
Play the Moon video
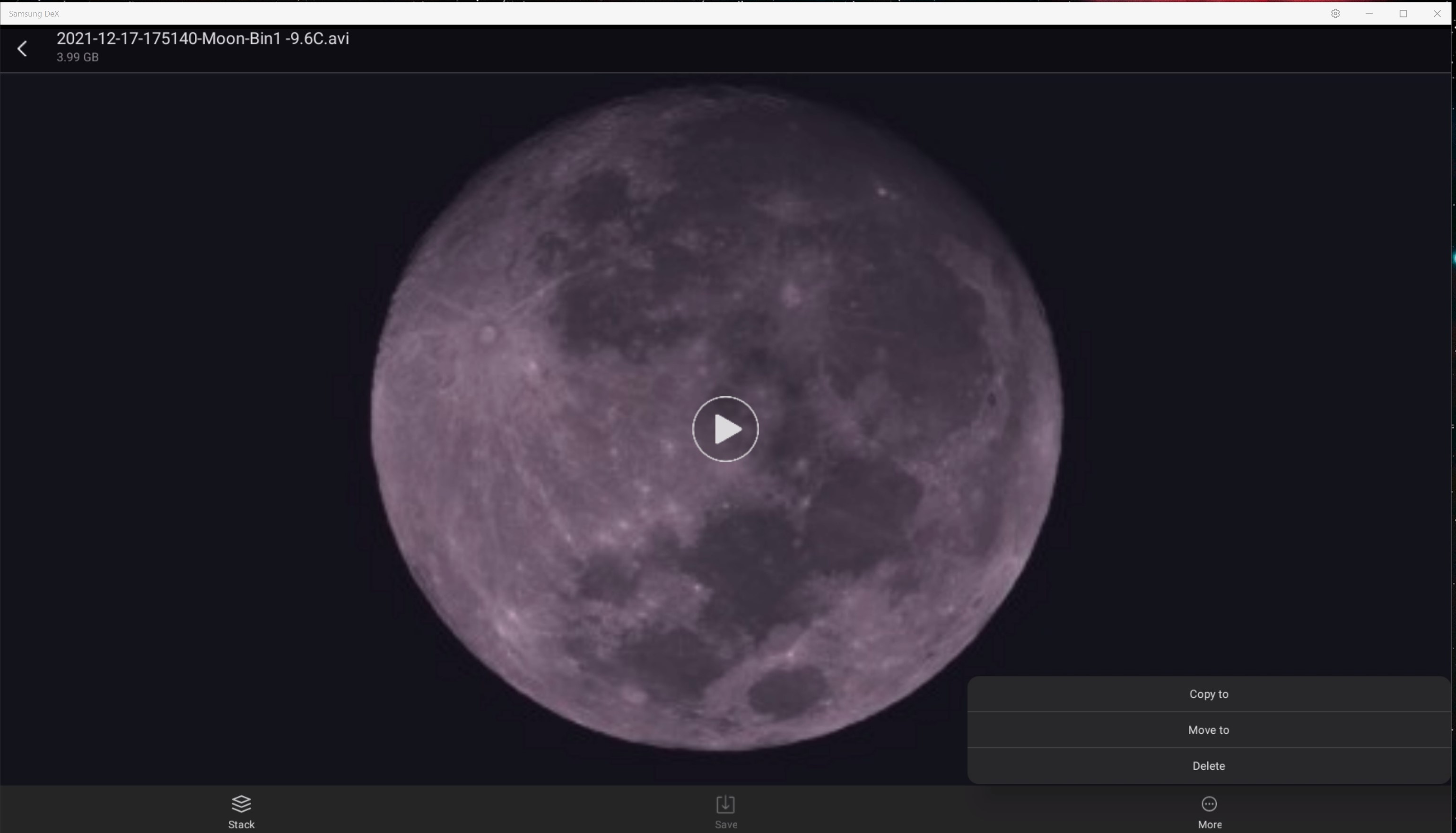click(x=725, y=428)
